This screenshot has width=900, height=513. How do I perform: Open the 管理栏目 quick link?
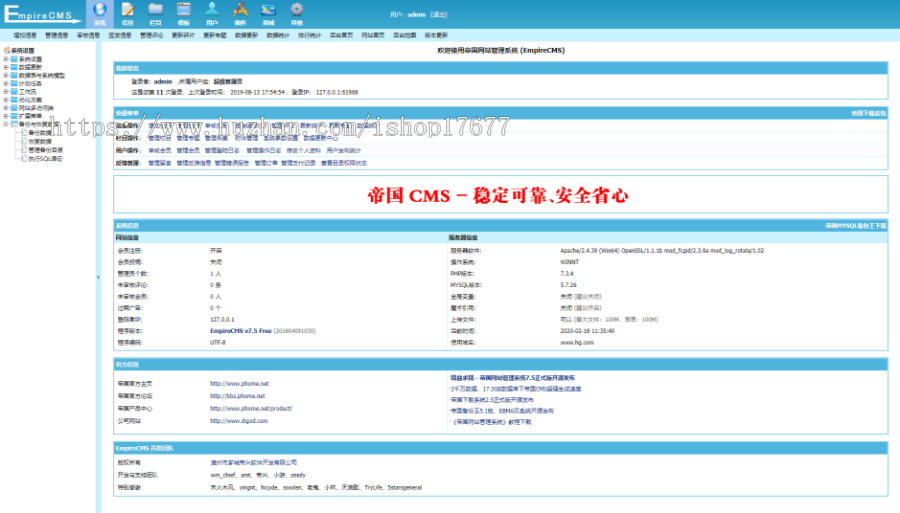(x=160, y=138)
